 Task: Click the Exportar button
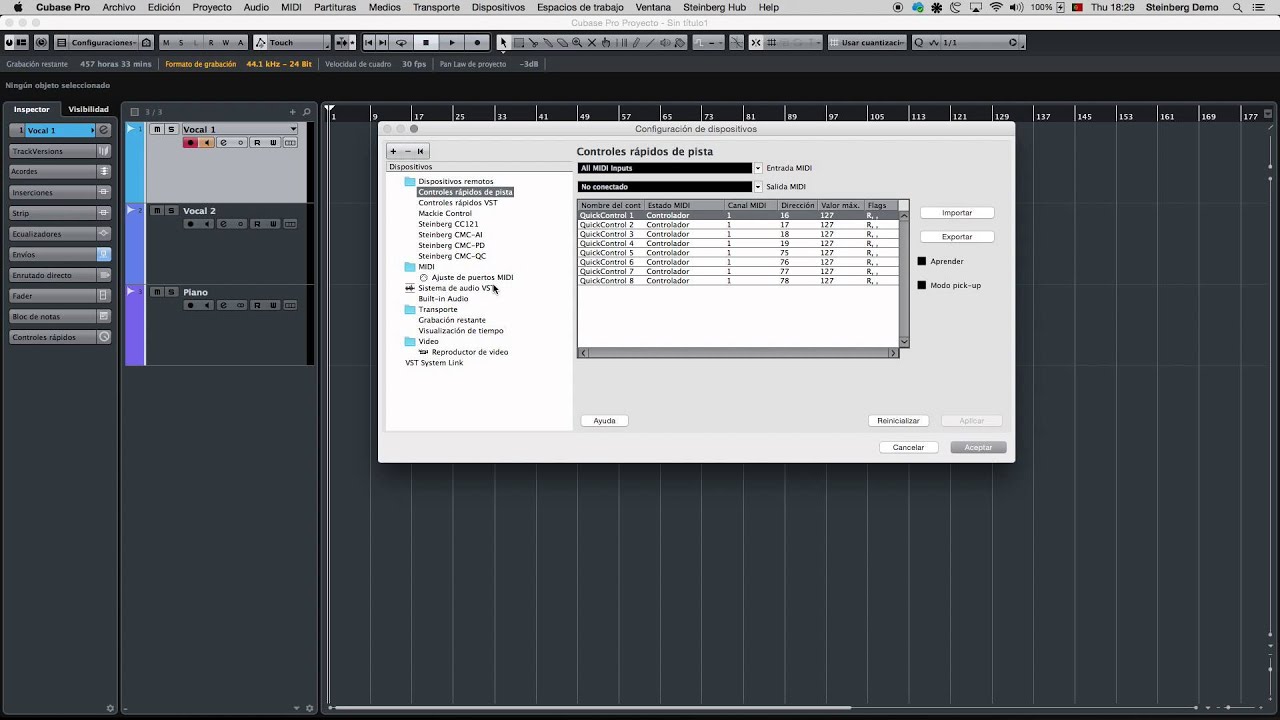(x=957, y=237)
